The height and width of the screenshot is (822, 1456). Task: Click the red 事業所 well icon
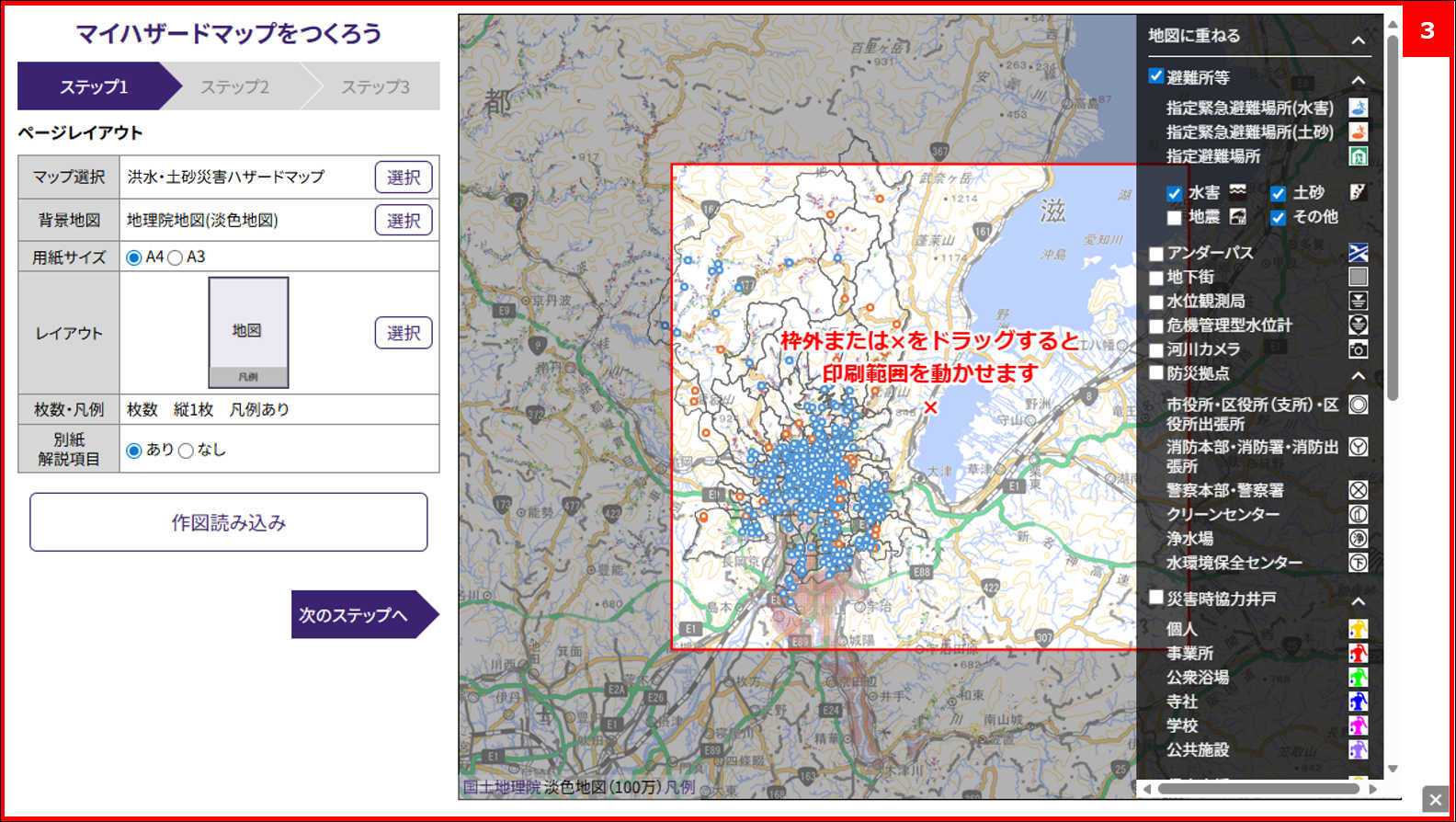[x=1358, y=653]
